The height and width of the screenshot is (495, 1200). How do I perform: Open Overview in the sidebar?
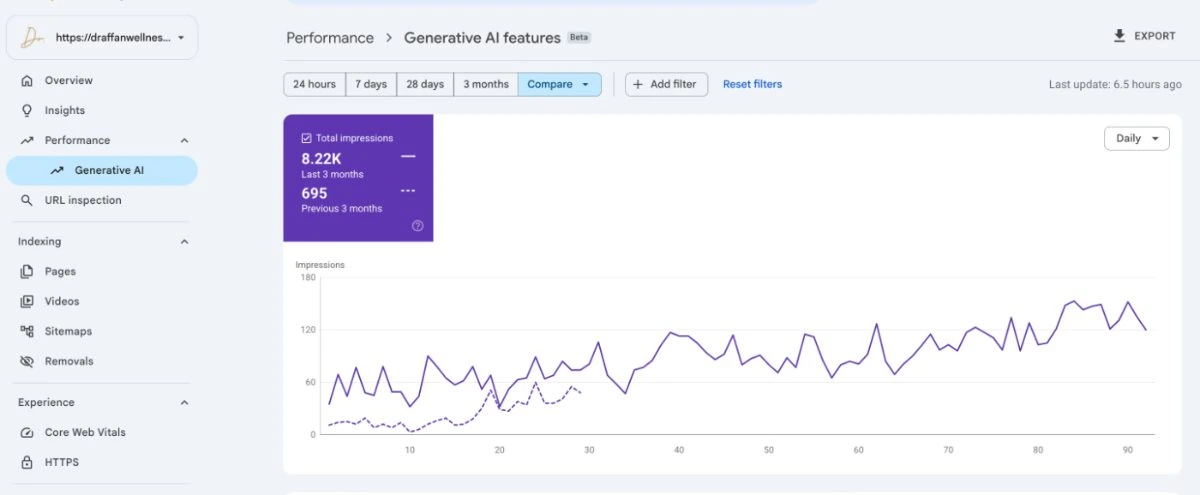click(102, 81)
